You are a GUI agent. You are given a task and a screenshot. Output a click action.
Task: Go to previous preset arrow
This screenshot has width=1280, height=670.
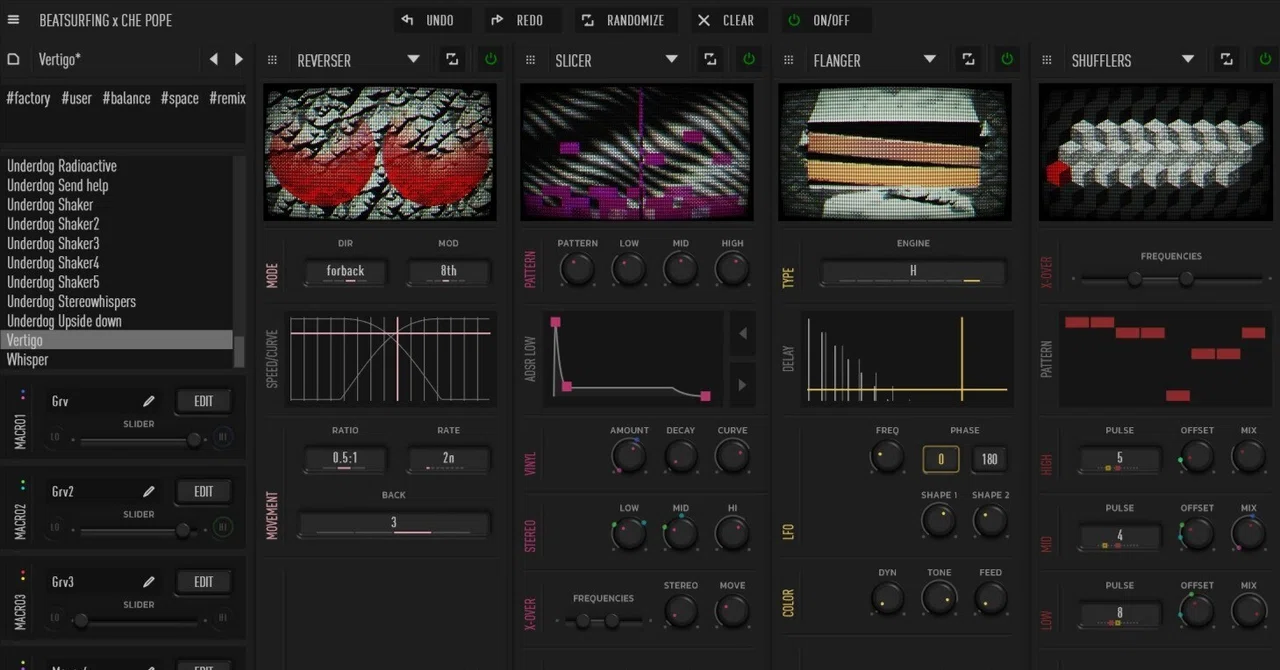[213, 60]
